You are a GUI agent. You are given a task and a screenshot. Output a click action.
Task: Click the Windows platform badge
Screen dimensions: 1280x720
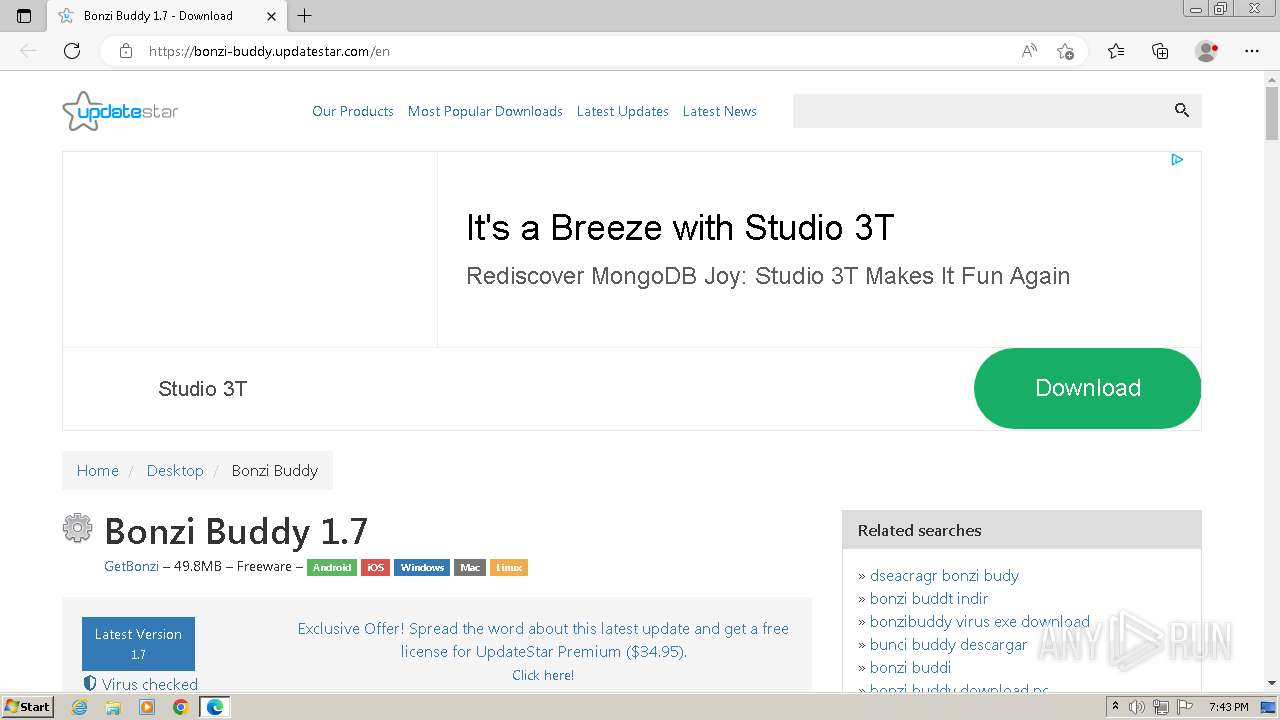[422, 567]
